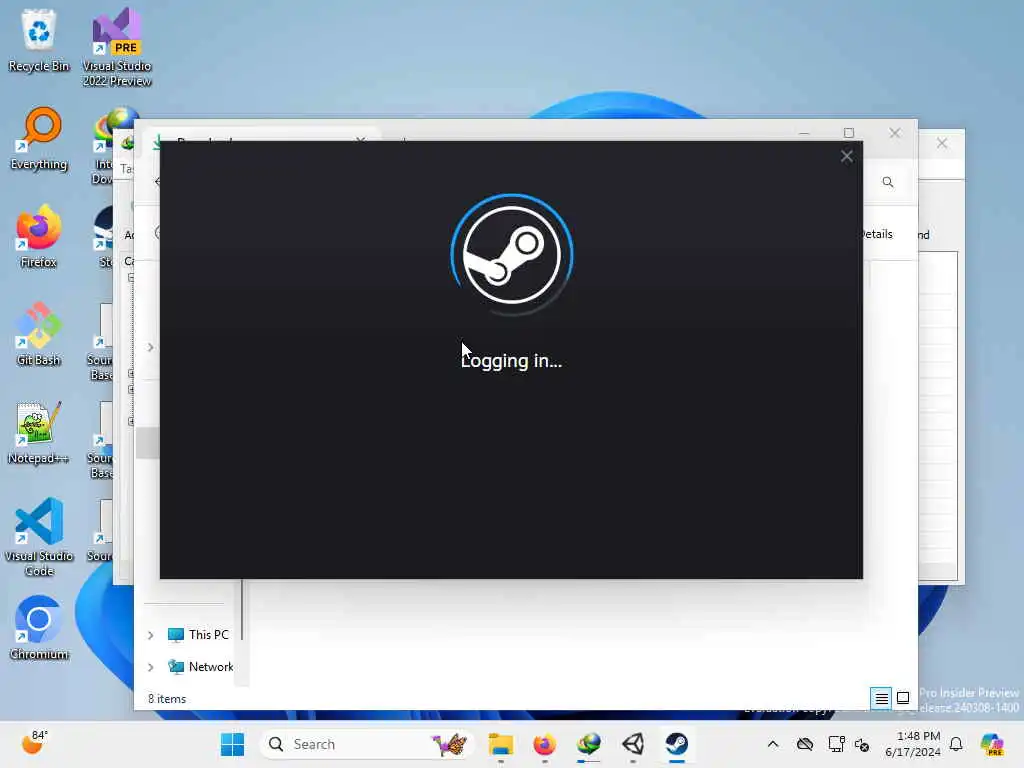Click the Search highlight butterfly icon
1024x768 pixels.
coord(449,744)
